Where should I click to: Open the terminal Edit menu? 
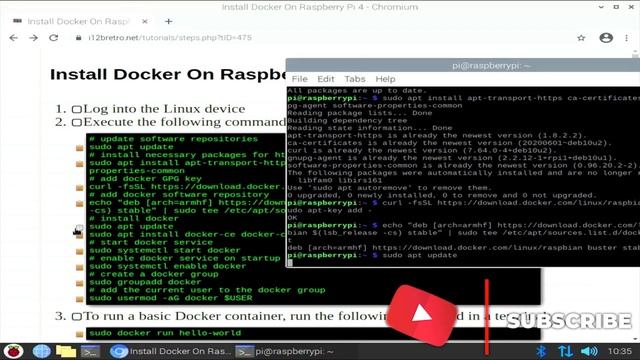[326, 79]
